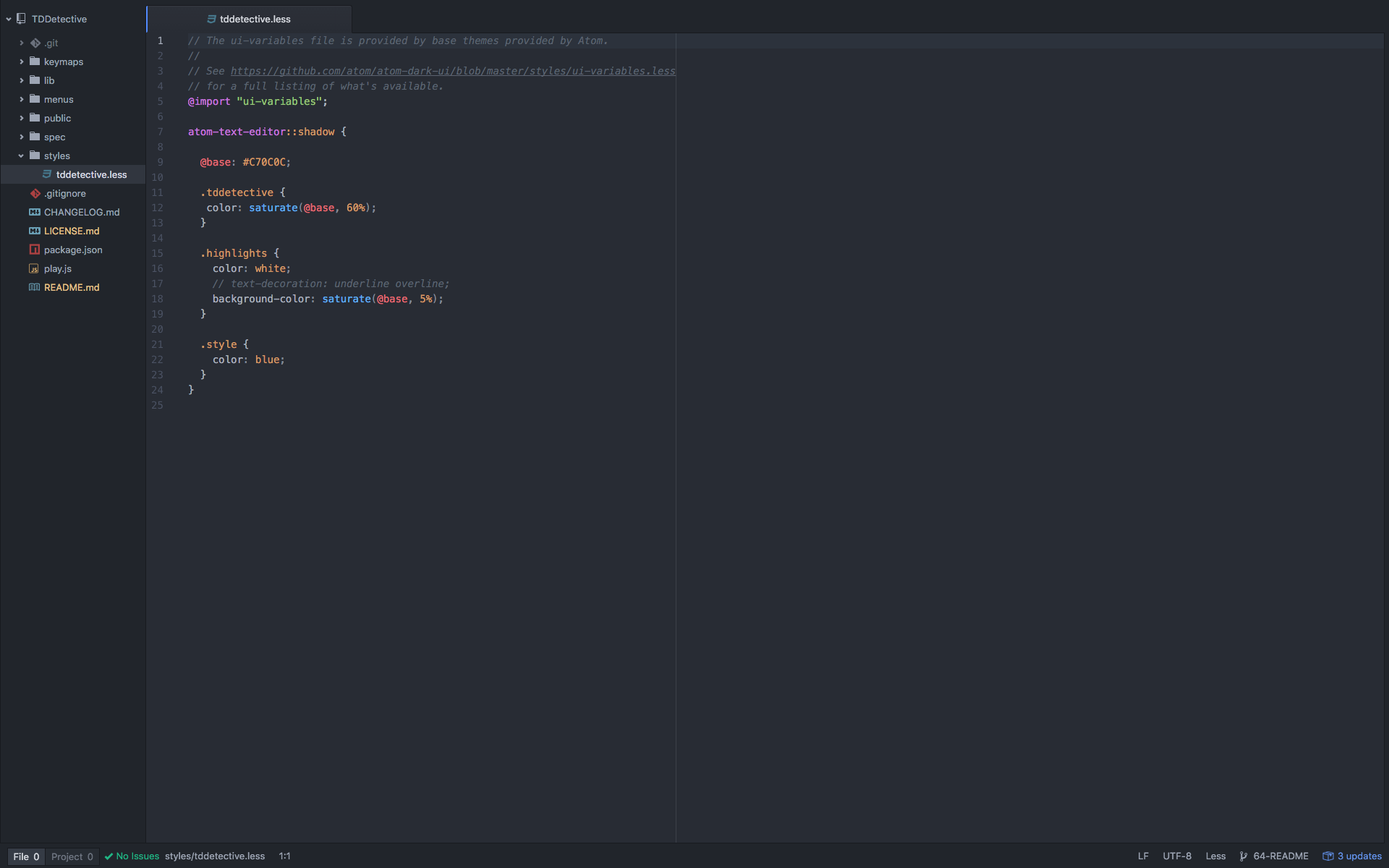Click the package updates icon in status bar

click(x=1328, y=856)
